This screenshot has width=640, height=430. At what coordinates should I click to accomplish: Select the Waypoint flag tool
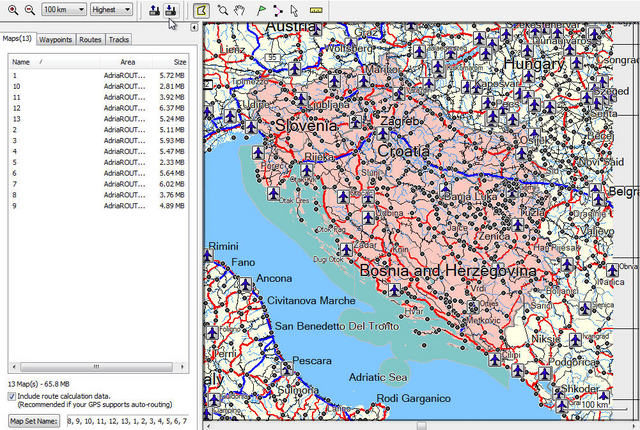tap(261, 10)
